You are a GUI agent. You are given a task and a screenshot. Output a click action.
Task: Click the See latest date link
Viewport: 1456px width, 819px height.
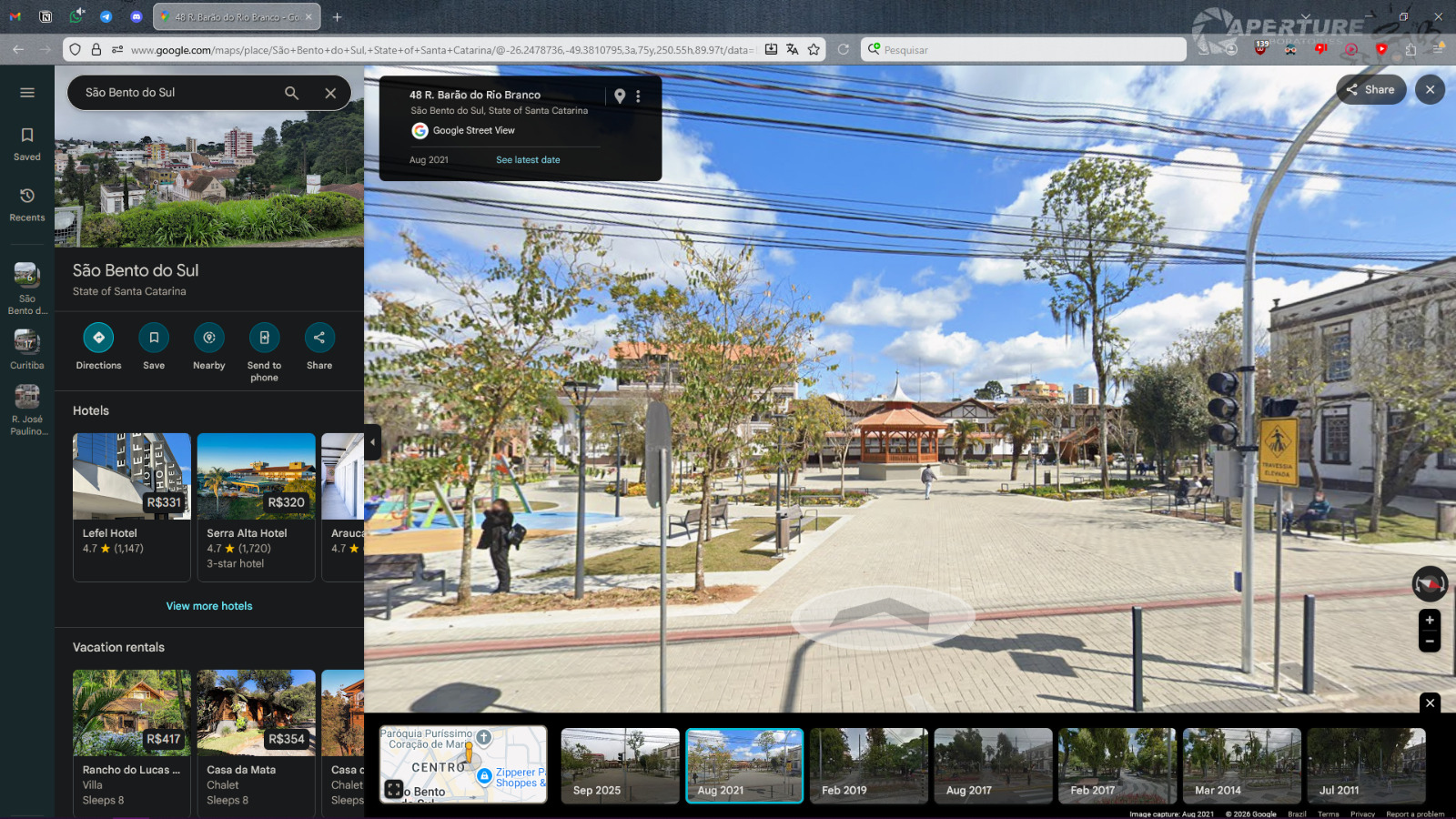coord(528,160)
